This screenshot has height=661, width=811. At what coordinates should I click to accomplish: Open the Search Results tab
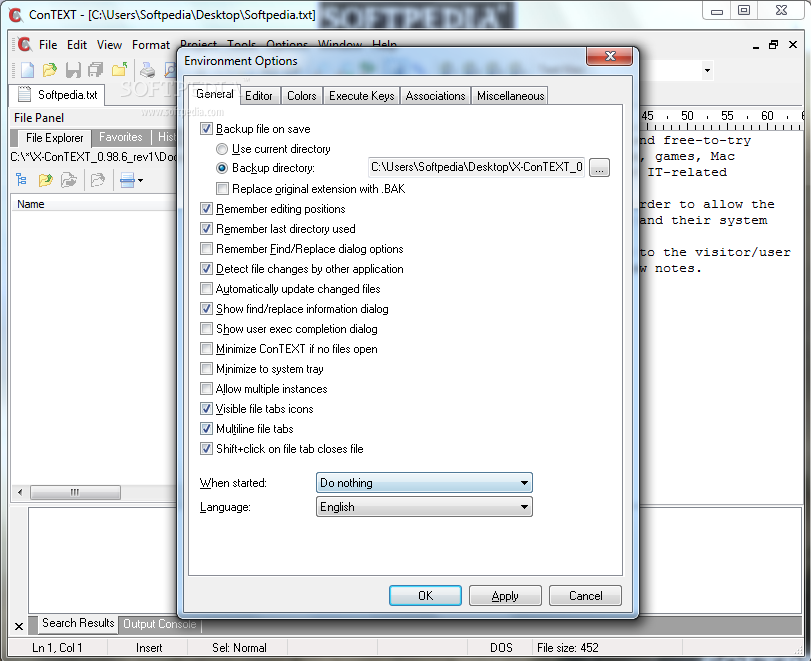[x=78, y=623]
